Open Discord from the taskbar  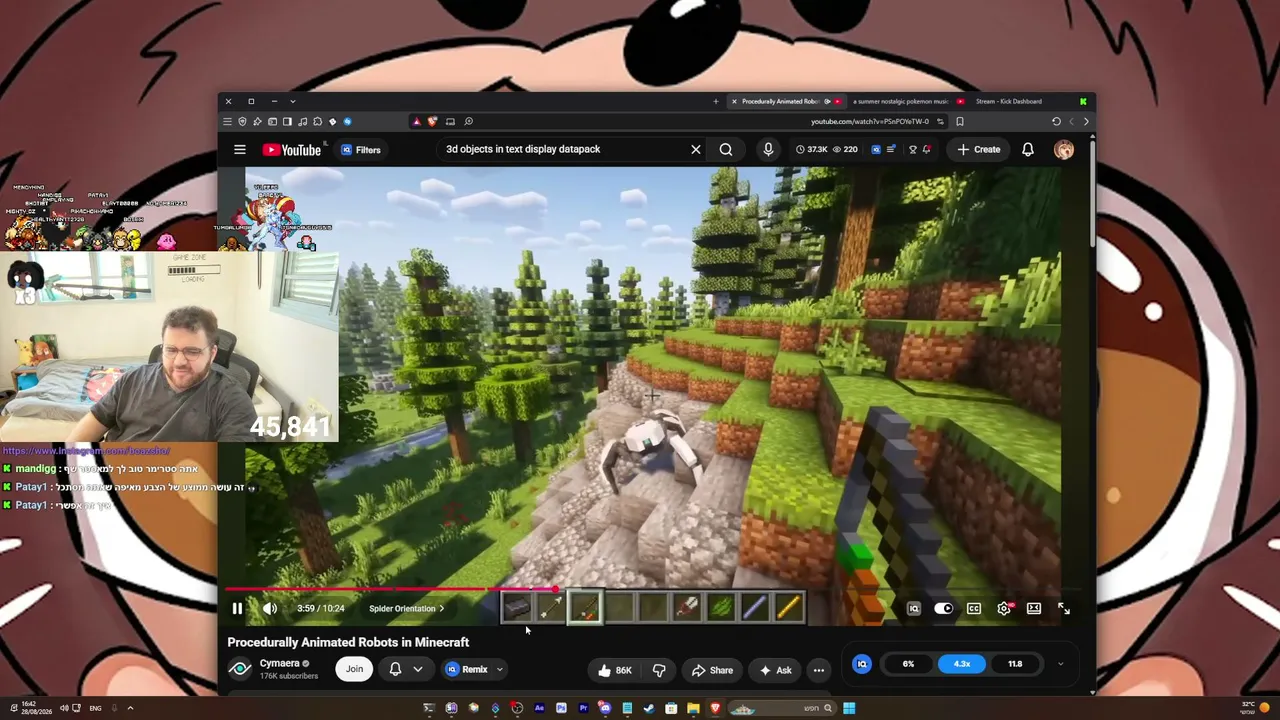tap(605, 708)
